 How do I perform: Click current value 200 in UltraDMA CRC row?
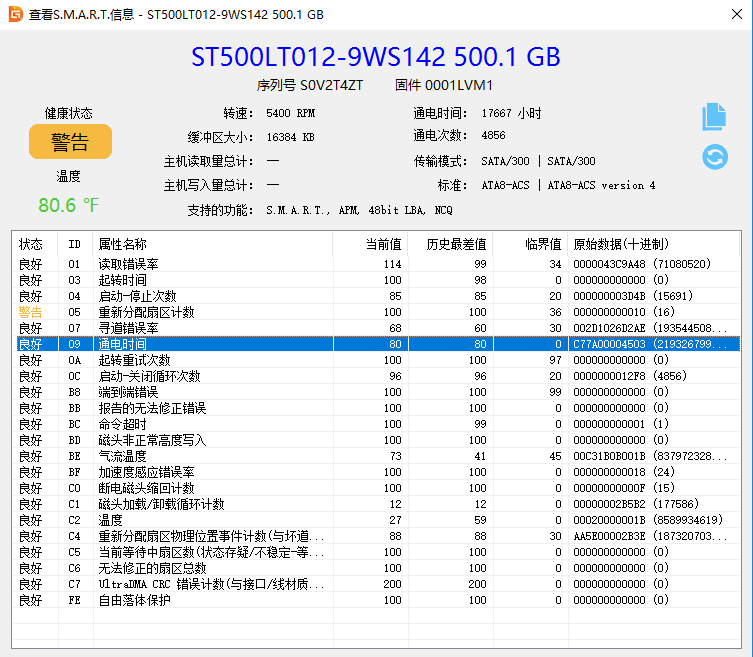tap(392, 584)
